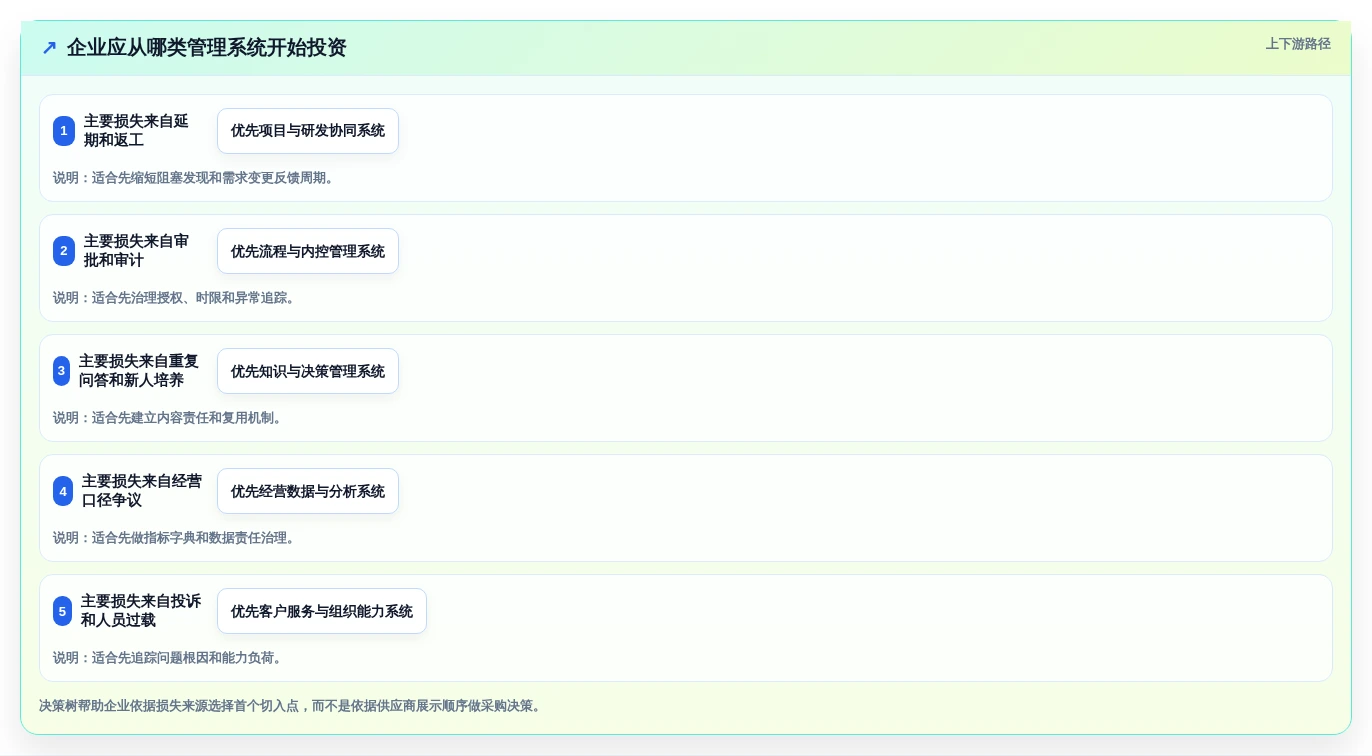Click note 适合先缩短阻塞发现和需求变更反馈周期
The width and height of the screenshot is (1372, 756).
point(193,178)
